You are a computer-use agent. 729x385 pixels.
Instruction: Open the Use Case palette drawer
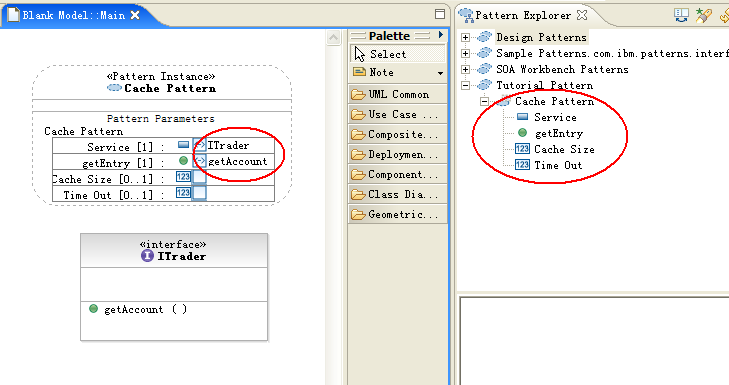(x=398, y=114)
